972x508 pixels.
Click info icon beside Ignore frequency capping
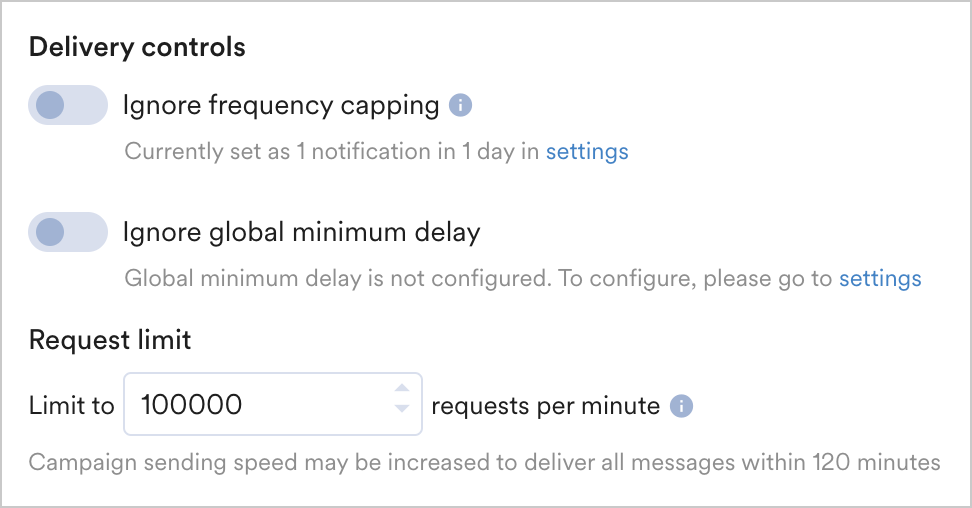tap(460, 105)
